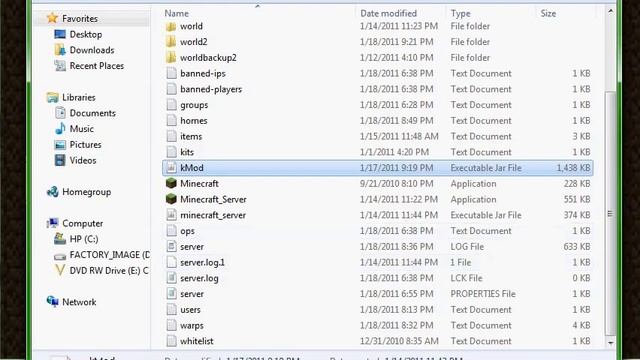640x360 pixels.
Task: Select the groups text document icon
Action: pos(171,105)
